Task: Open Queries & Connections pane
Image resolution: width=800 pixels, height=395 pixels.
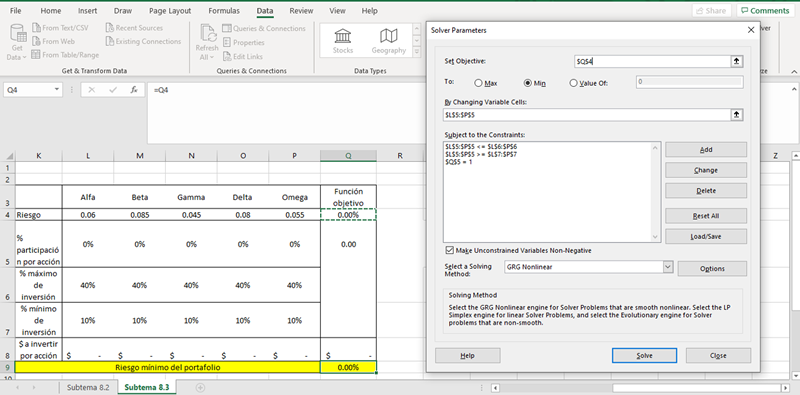Action: 264,29
